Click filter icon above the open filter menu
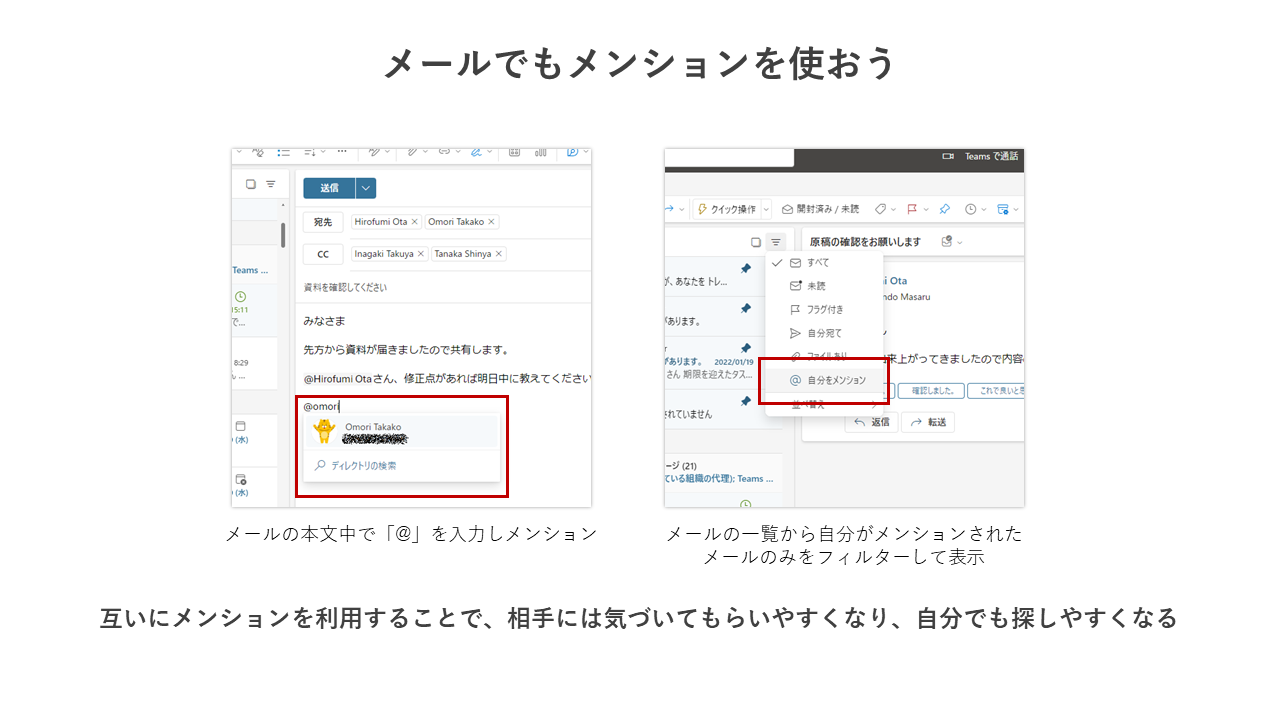The height and width of the screenshot is (720, 1280). click(776, 242)
